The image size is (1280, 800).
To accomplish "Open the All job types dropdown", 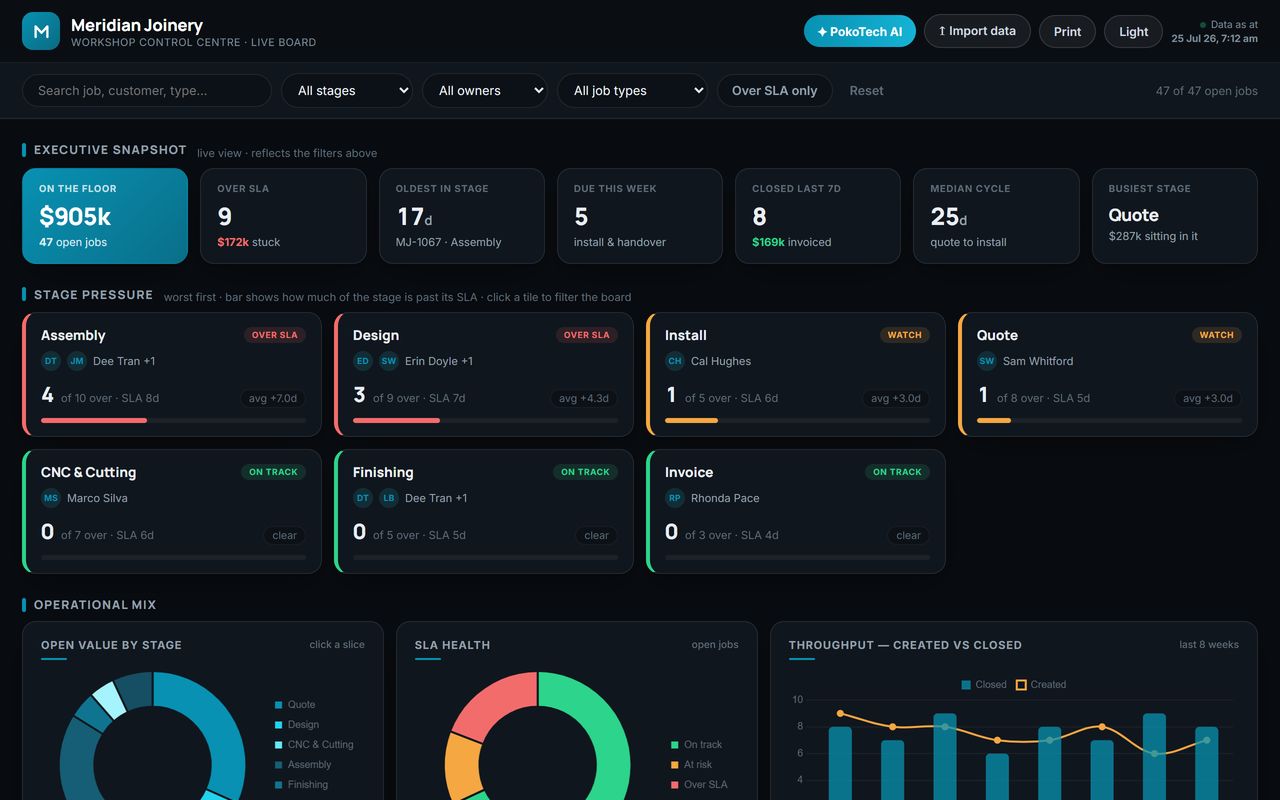I will pos(632,90).
